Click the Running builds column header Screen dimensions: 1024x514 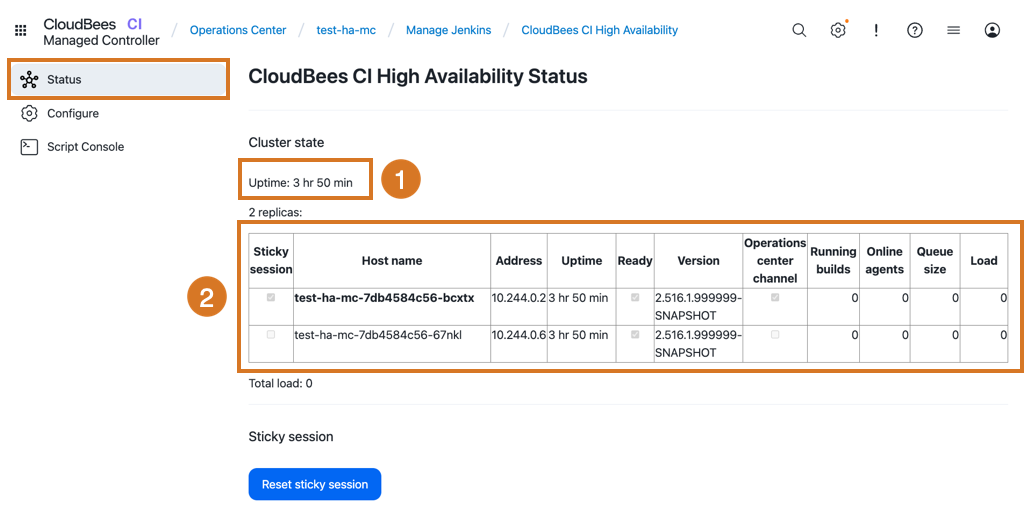click(833, 261)
